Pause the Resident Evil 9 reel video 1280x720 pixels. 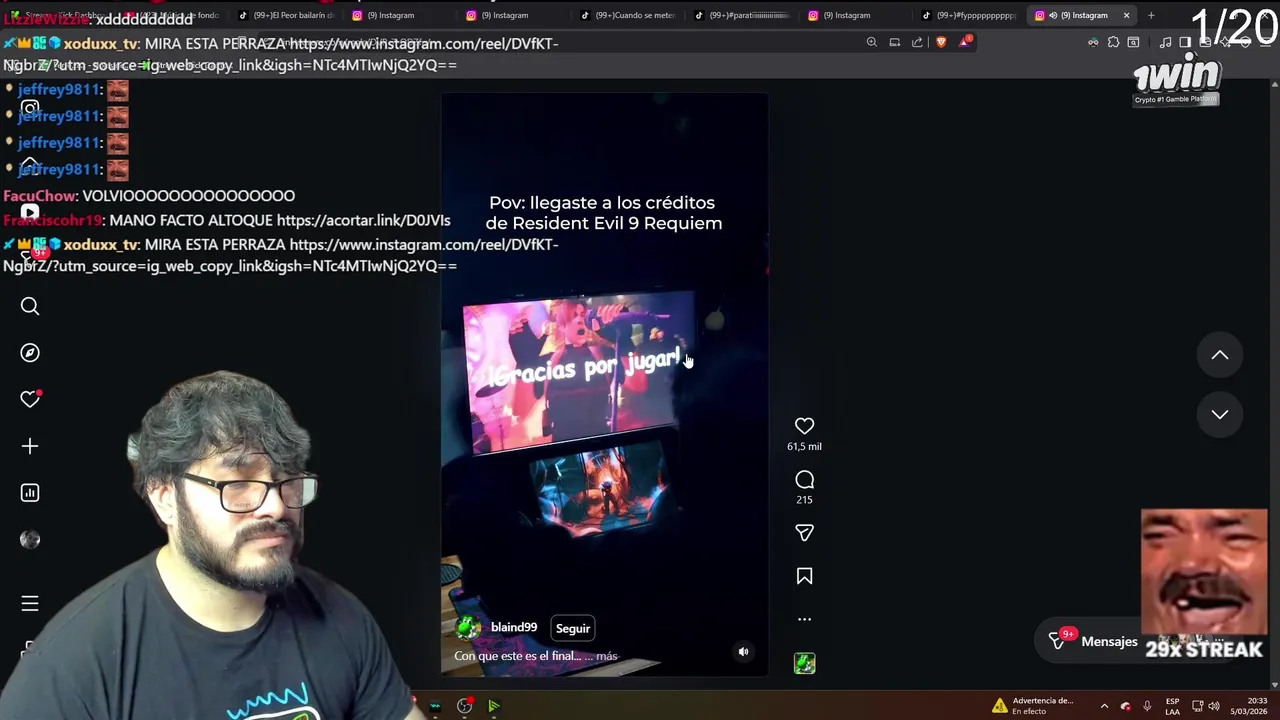604,385
